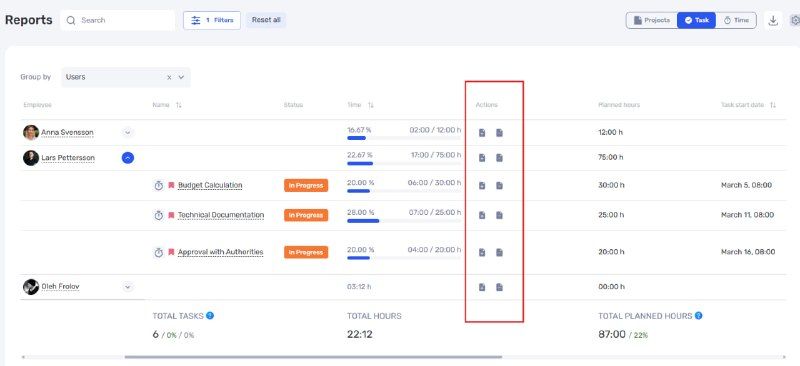Click Lars Pettersson's 22.67 % progress bar

coord(404,163)
